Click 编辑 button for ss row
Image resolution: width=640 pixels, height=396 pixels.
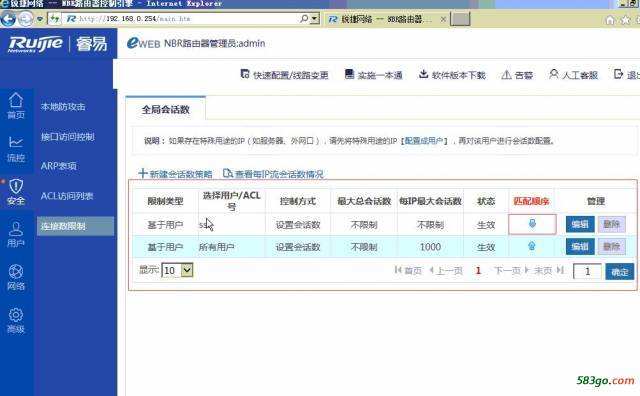click(580, 224)
